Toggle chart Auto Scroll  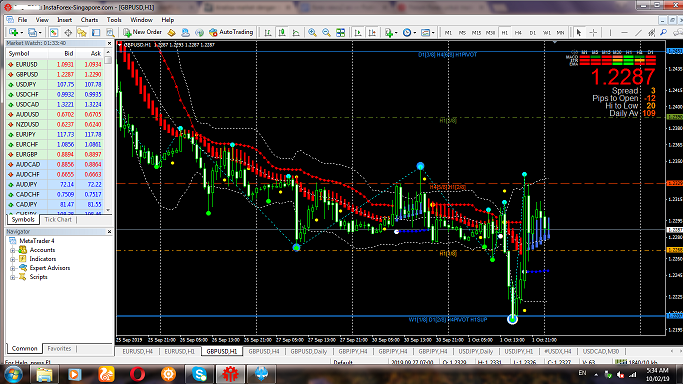pyautogui.click(x=358, y=33)
